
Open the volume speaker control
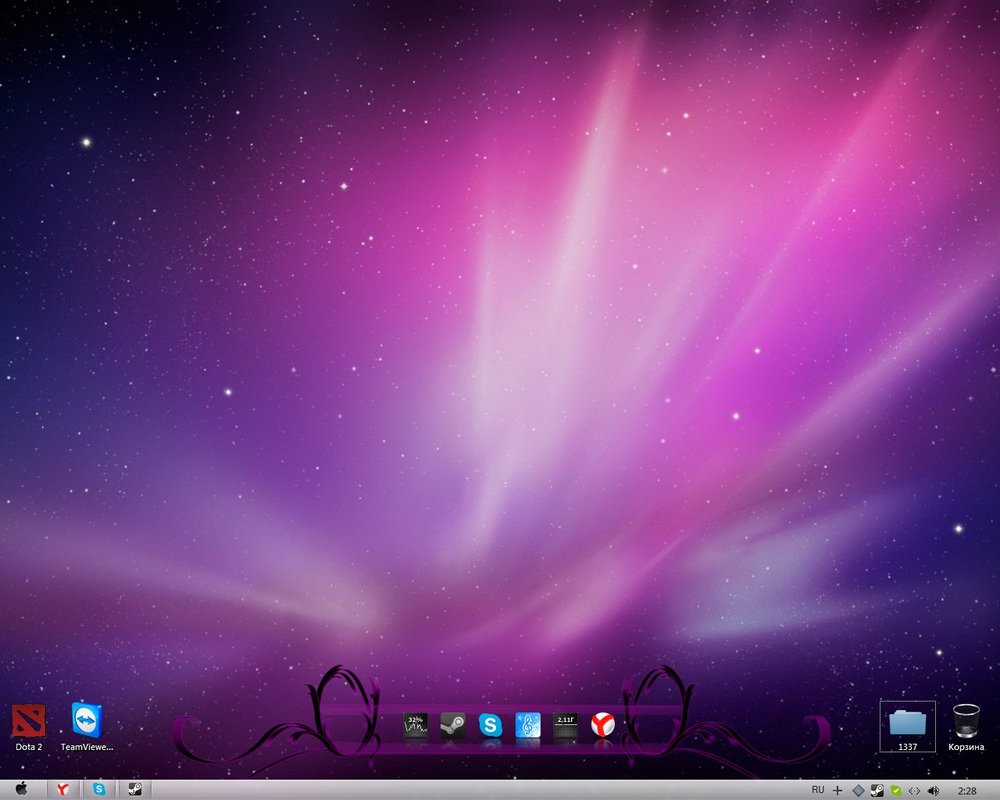point(934,790)
